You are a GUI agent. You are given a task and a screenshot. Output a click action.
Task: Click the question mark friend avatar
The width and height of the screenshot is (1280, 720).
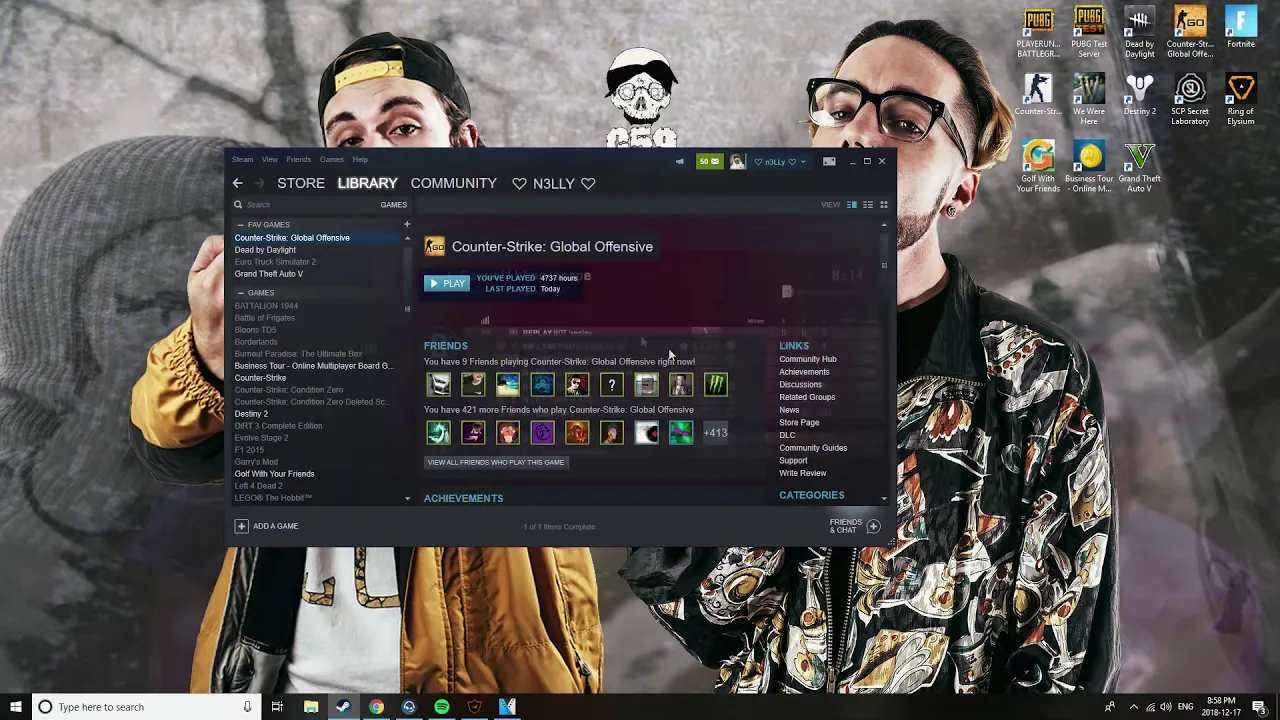(611, 384)
